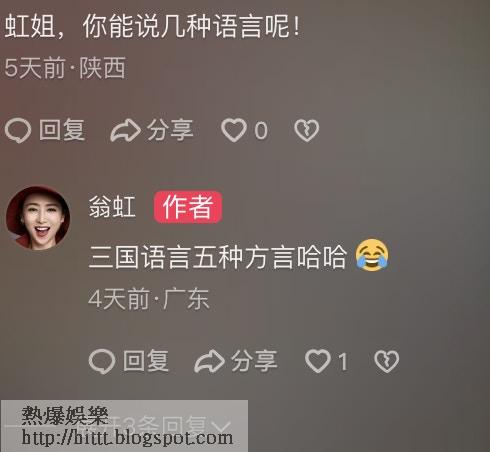Share the Shaanxi comment with the arrow icon
The image size is (490, 452).
(x=125, y=130)
